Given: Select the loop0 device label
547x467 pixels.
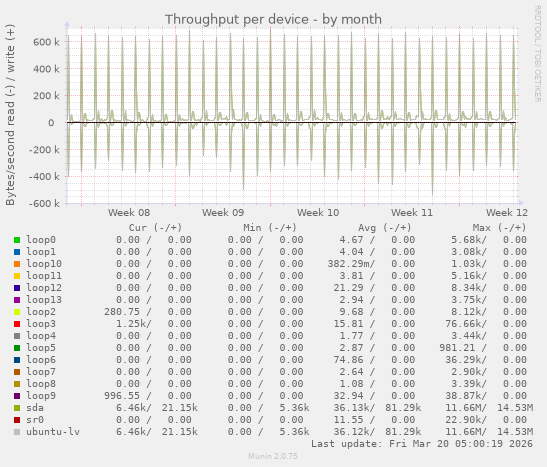Looking at the screenshot, I should (41, 240).
